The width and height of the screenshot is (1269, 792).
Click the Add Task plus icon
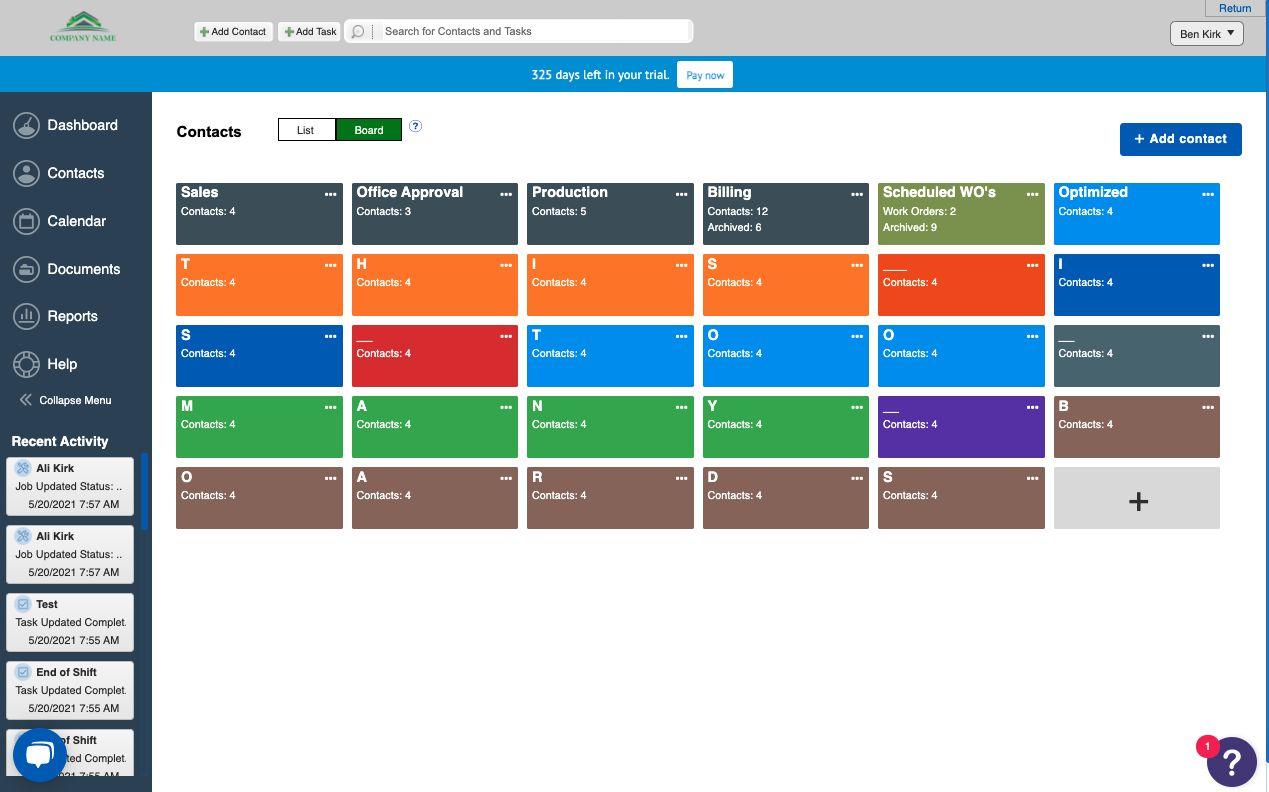(289, 32)
